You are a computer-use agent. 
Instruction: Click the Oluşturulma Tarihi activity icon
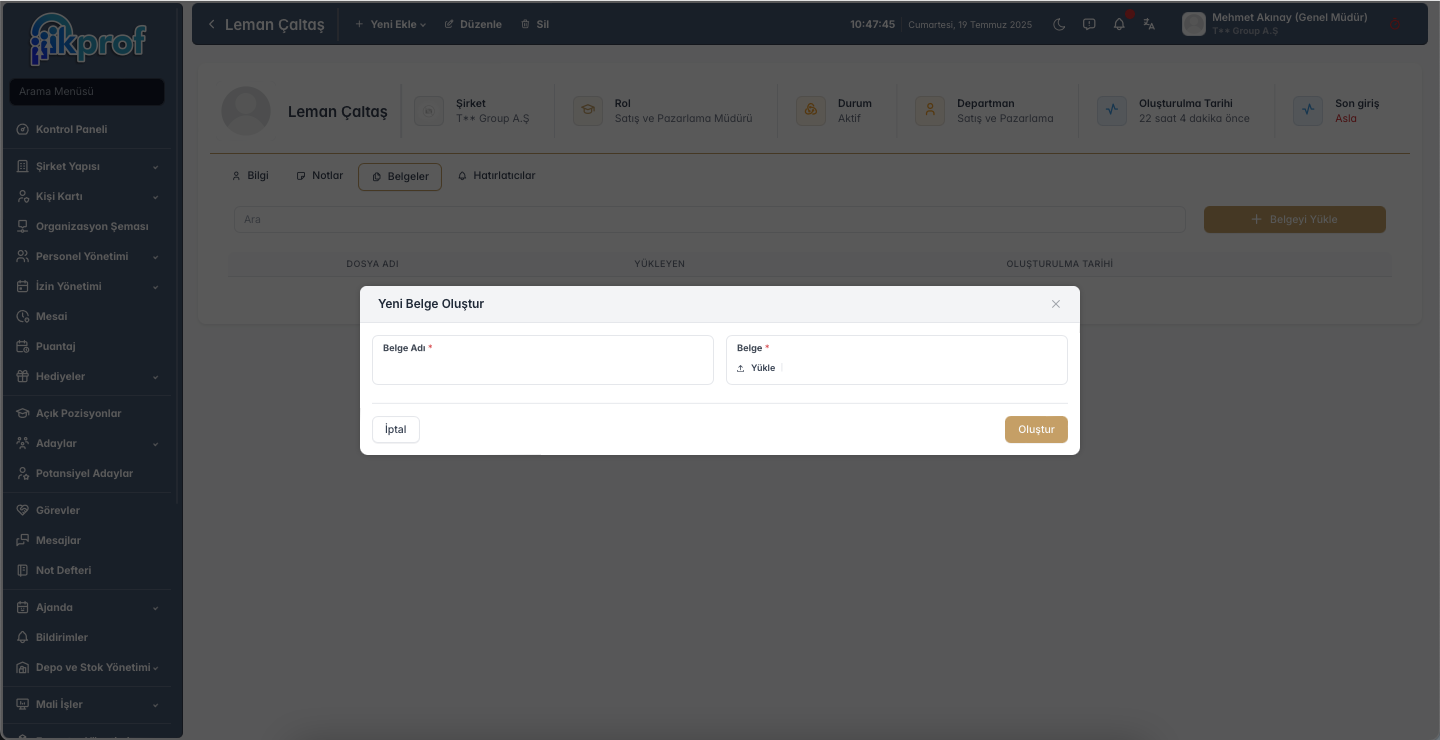click(x=1112, y=111)
